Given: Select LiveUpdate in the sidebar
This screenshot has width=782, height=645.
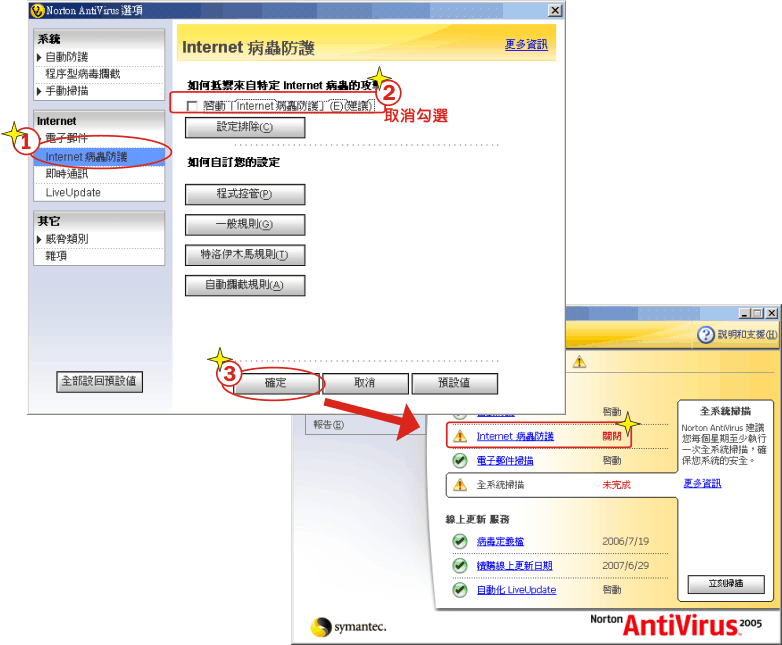Looking at the screenshot, I should (73, 193).
